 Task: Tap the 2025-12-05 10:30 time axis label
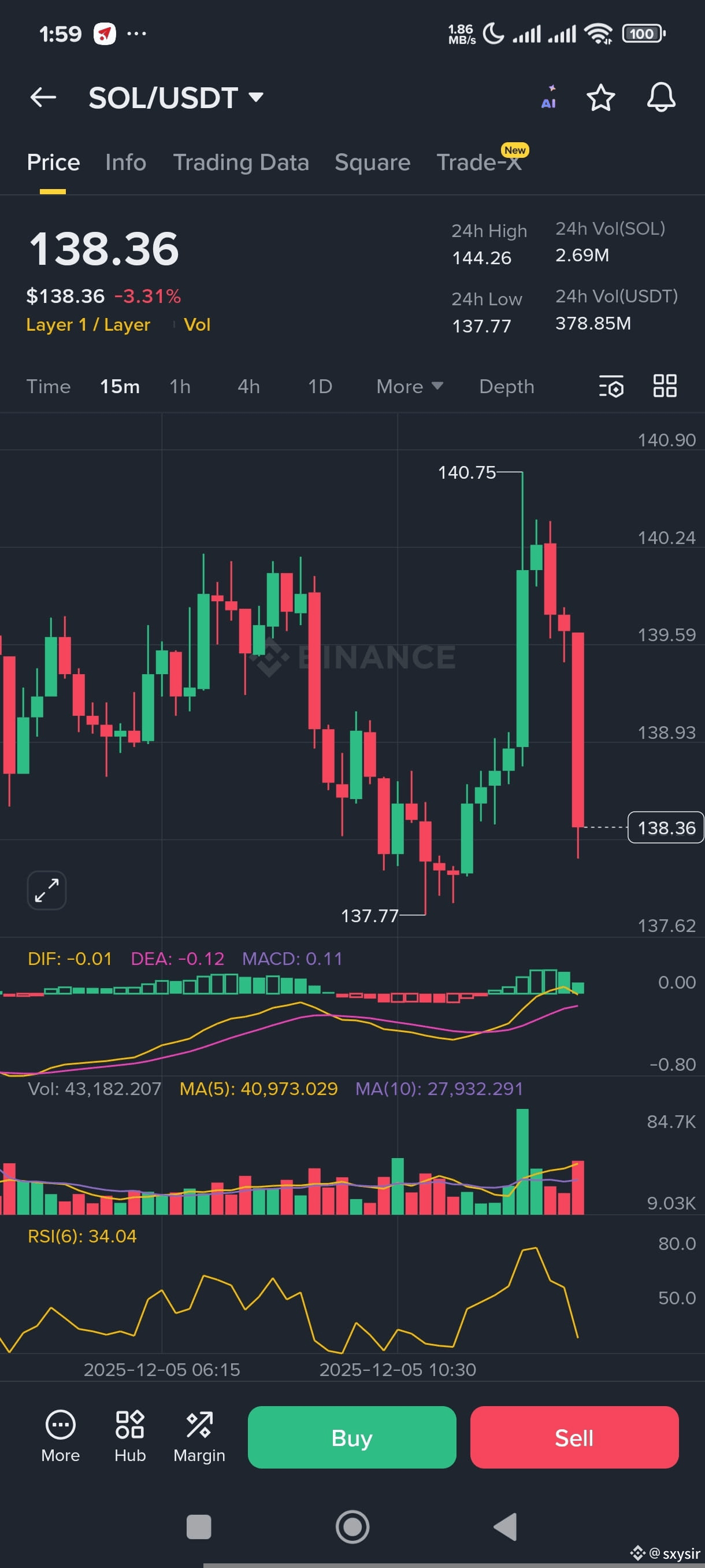[x=398, y=1370]
